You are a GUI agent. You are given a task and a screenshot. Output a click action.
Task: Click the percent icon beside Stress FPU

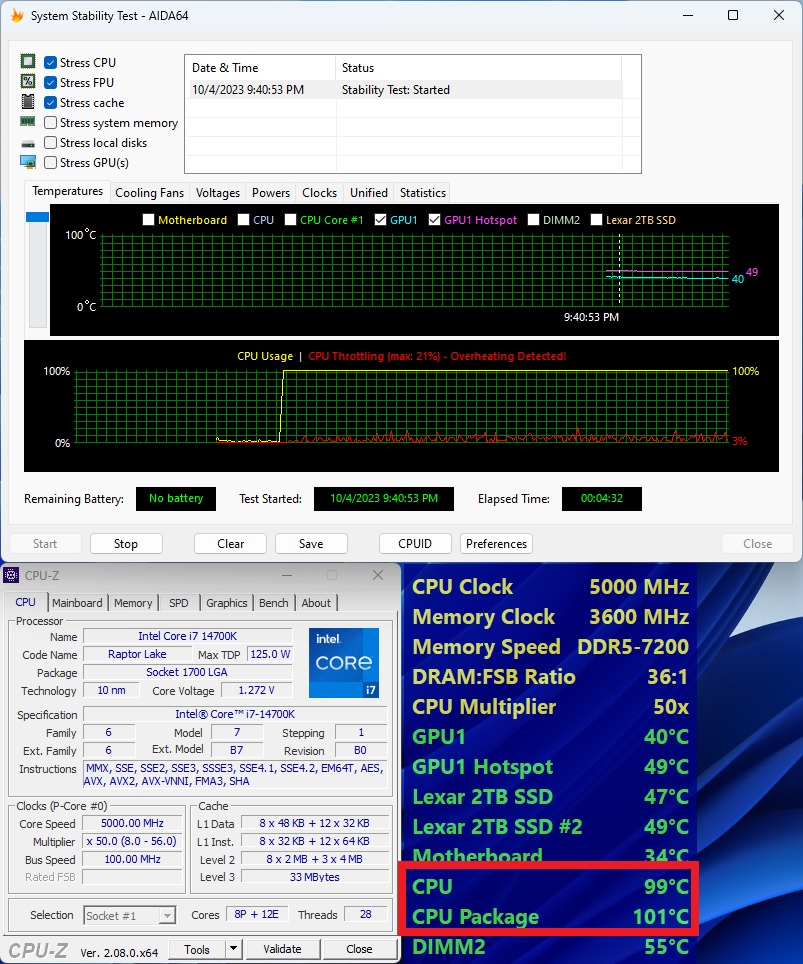click(28, 81)
